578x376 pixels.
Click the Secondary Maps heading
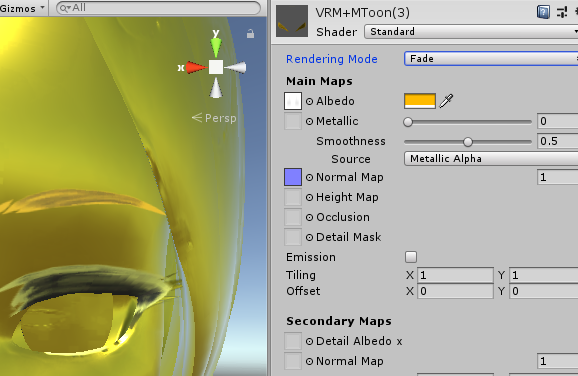(339, 321)
